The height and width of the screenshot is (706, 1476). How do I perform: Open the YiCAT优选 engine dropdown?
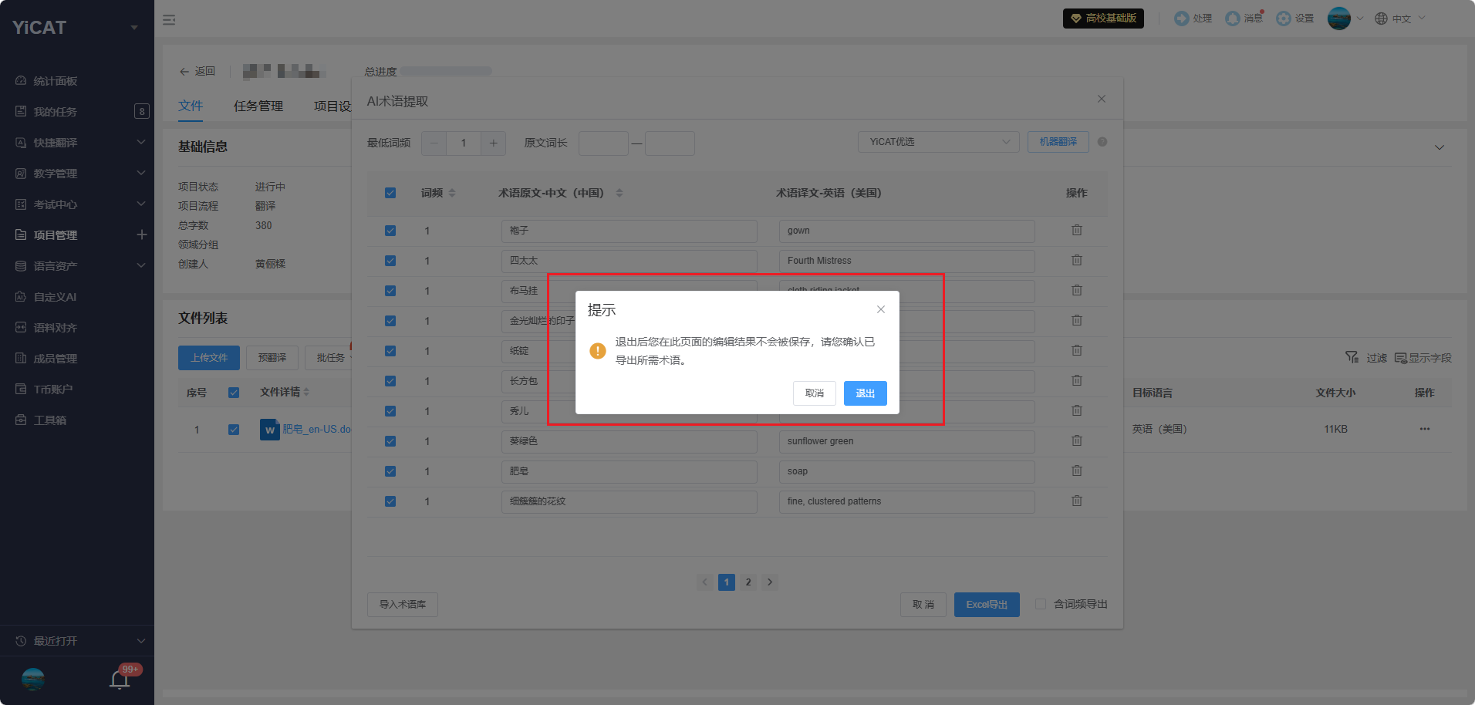coord(938,142)
